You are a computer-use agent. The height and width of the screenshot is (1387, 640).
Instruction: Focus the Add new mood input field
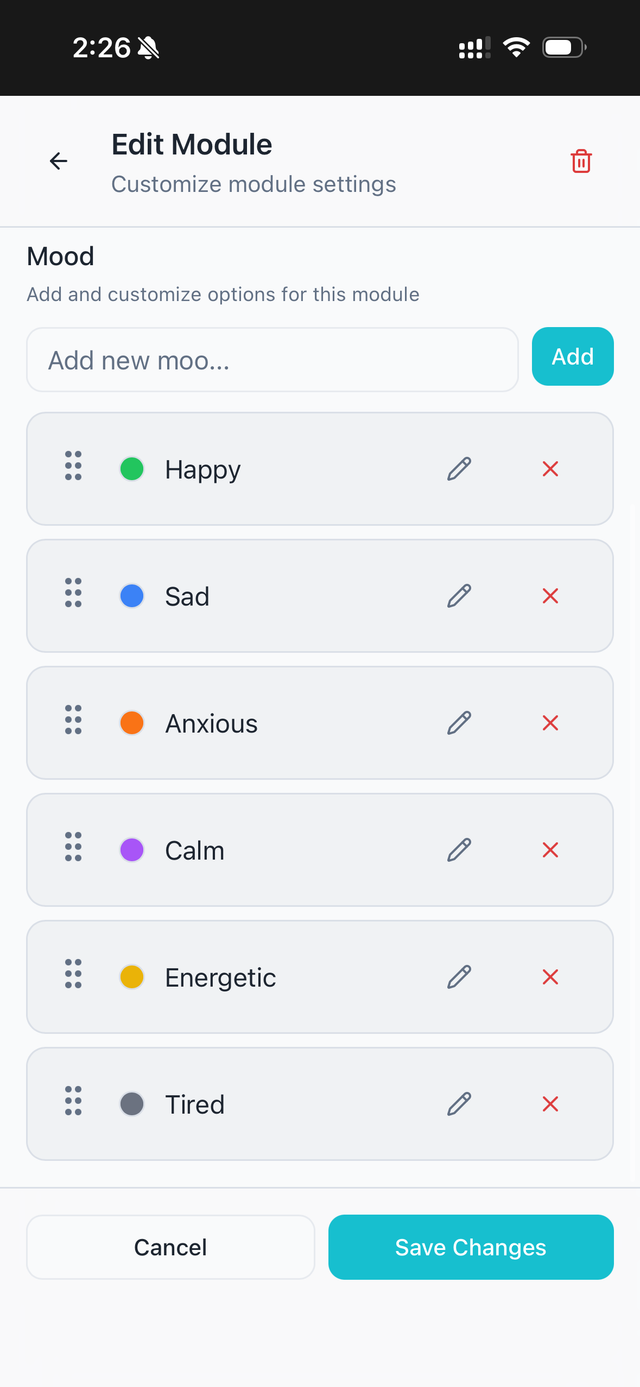272,357
